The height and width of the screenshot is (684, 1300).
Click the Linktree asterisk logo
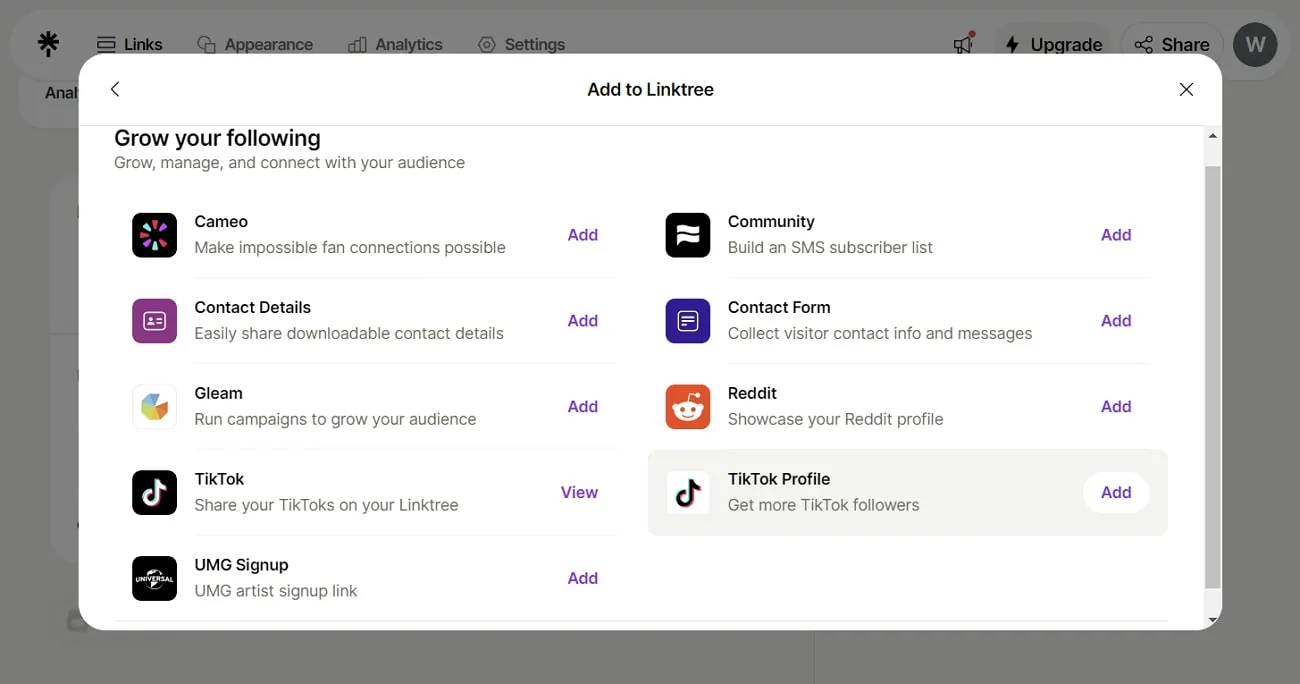coord(48,44)
